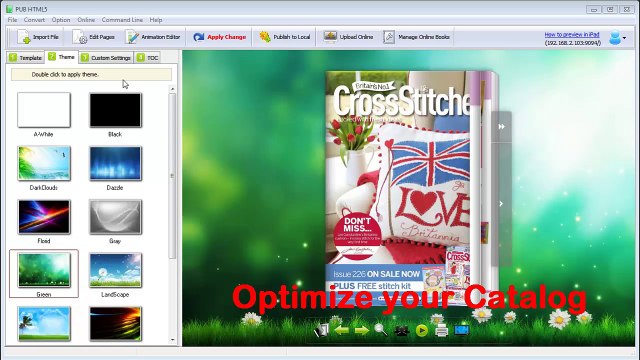Click the user avatar icon
The height and width of the screenshot is (360, 640).
(615, 37)
